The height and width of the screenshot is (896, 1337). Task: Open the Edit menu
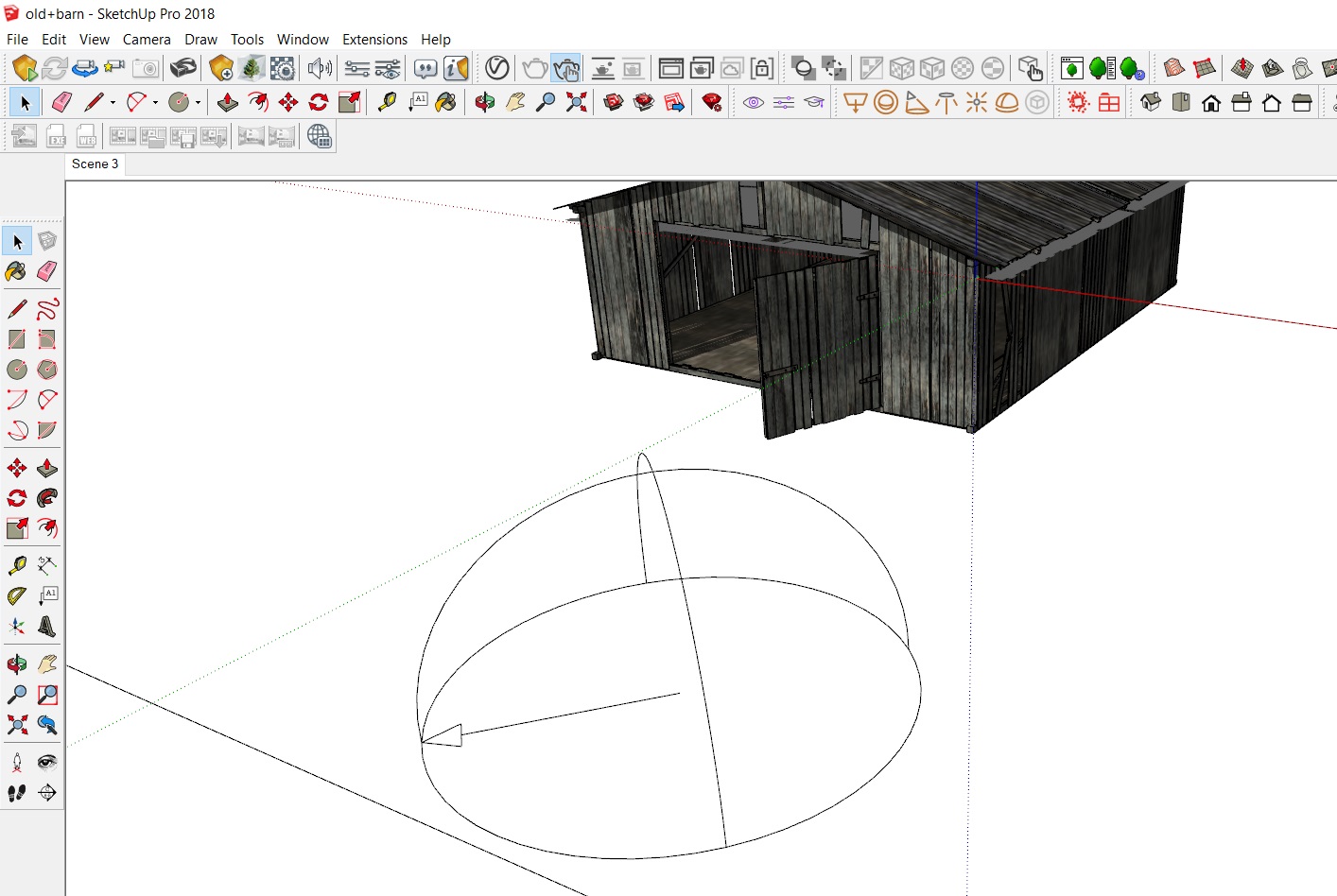[54, 40]
